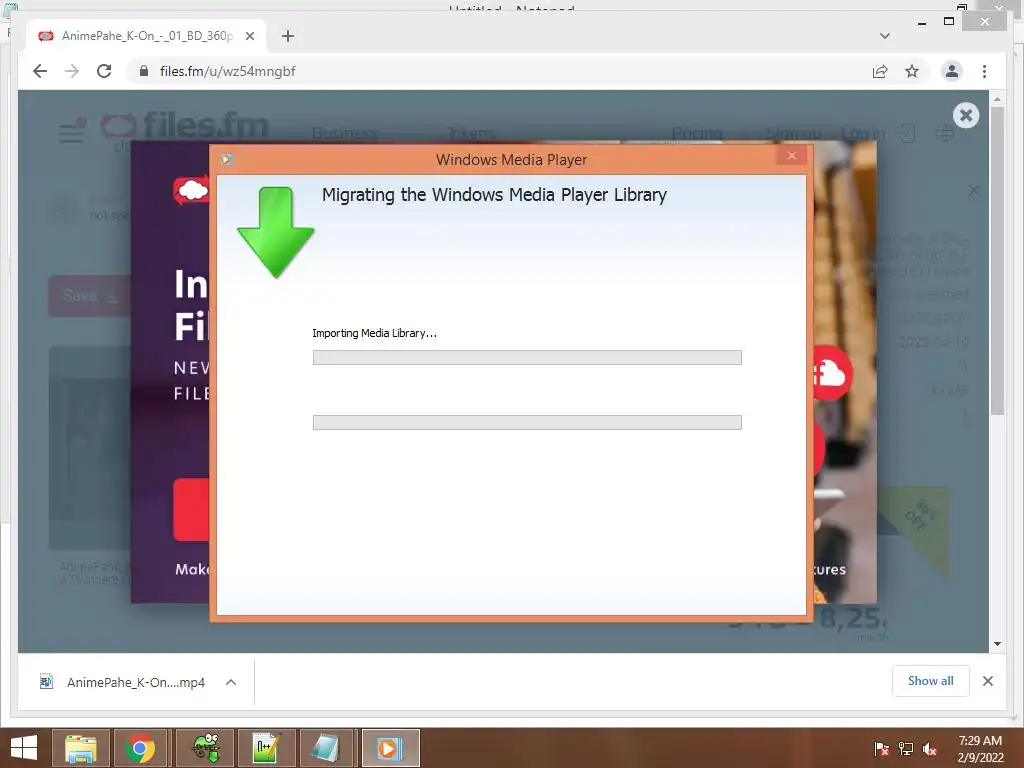Screen dimensions: 1024x768
Task: Click the forward navigation arrow
Action: coord(72,71)
